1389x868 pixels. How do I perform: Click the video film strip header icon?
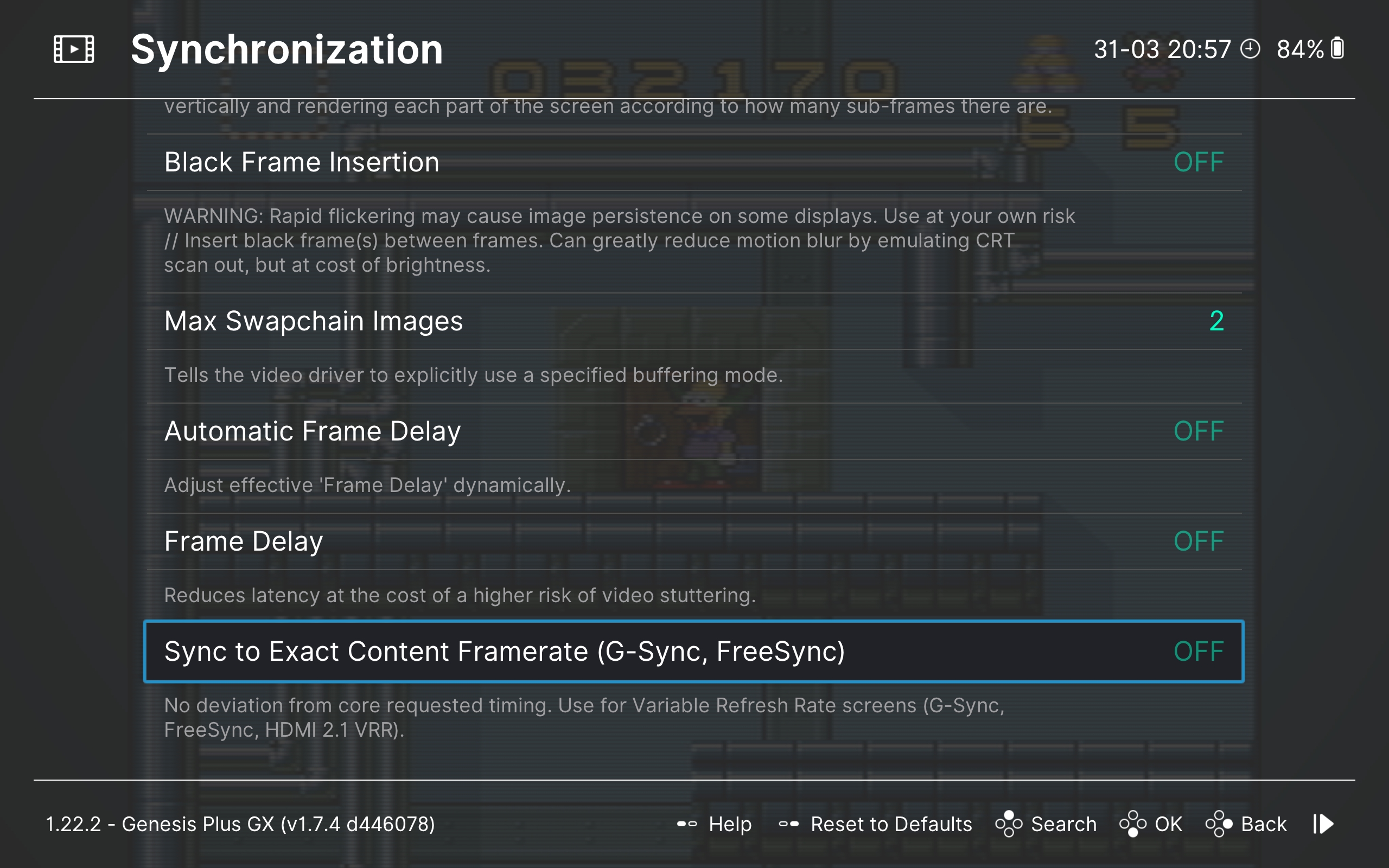pyautogui.click(x=73, y=49)
